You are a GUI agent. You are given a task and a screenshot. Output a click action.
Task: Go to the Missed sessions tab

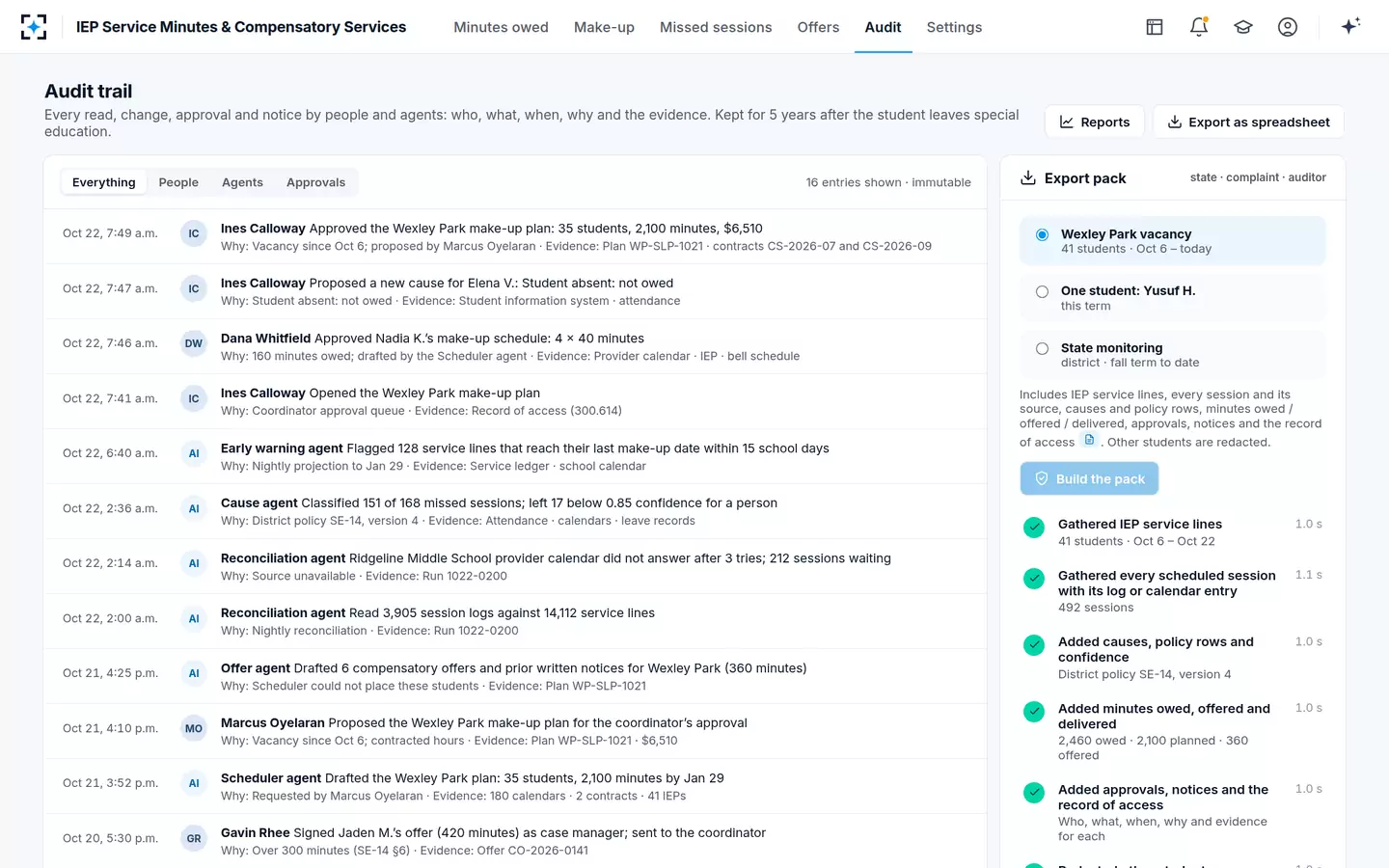[716, 27]
